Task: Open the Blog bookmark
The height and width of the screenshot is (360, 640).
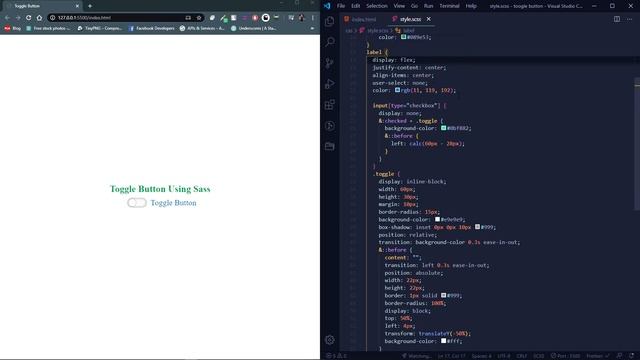Action: 12,28
